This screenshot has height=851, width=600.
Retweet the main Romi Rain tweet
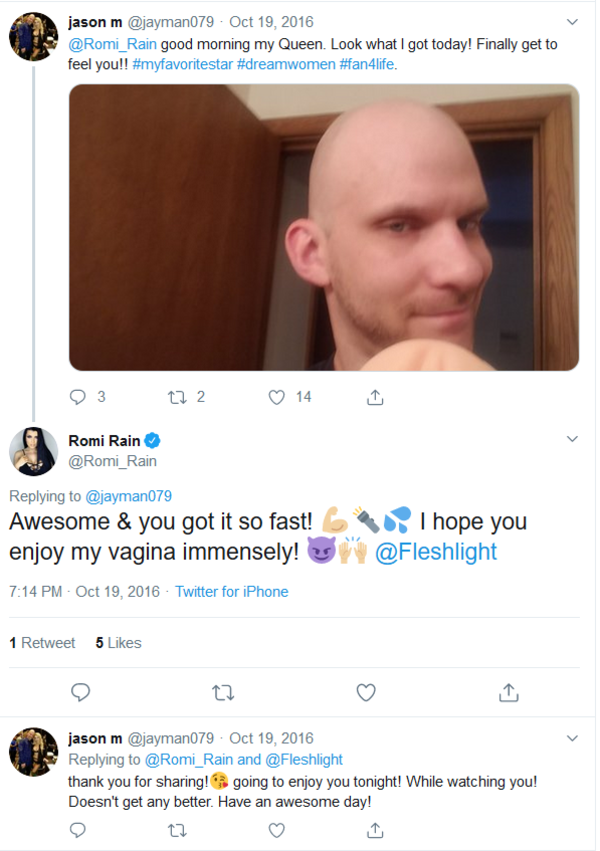[x=222, y=692]
